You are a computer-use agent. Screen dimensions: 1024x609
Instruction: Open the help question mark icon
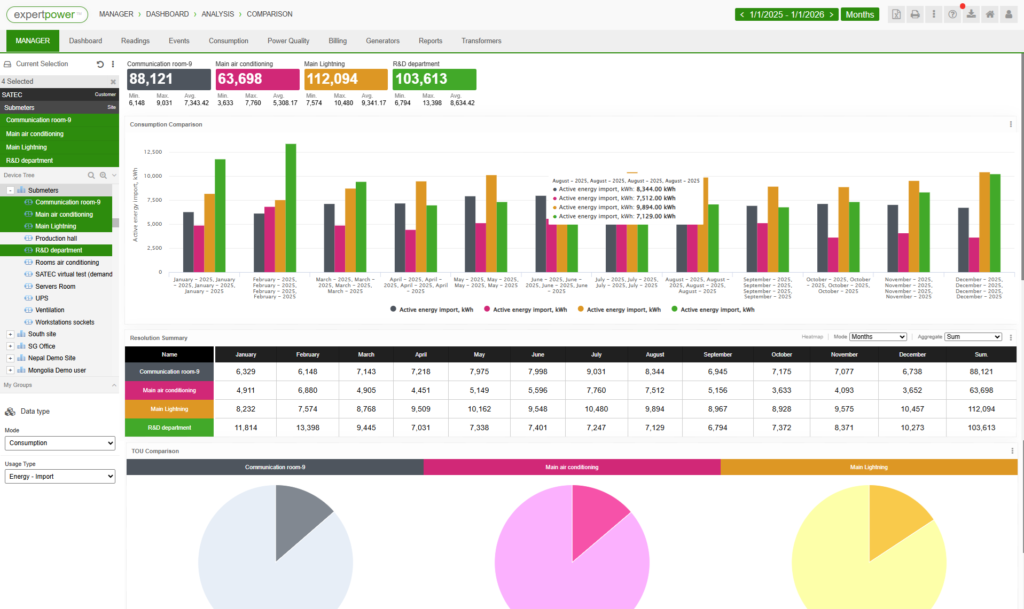(x=953, y=14)
